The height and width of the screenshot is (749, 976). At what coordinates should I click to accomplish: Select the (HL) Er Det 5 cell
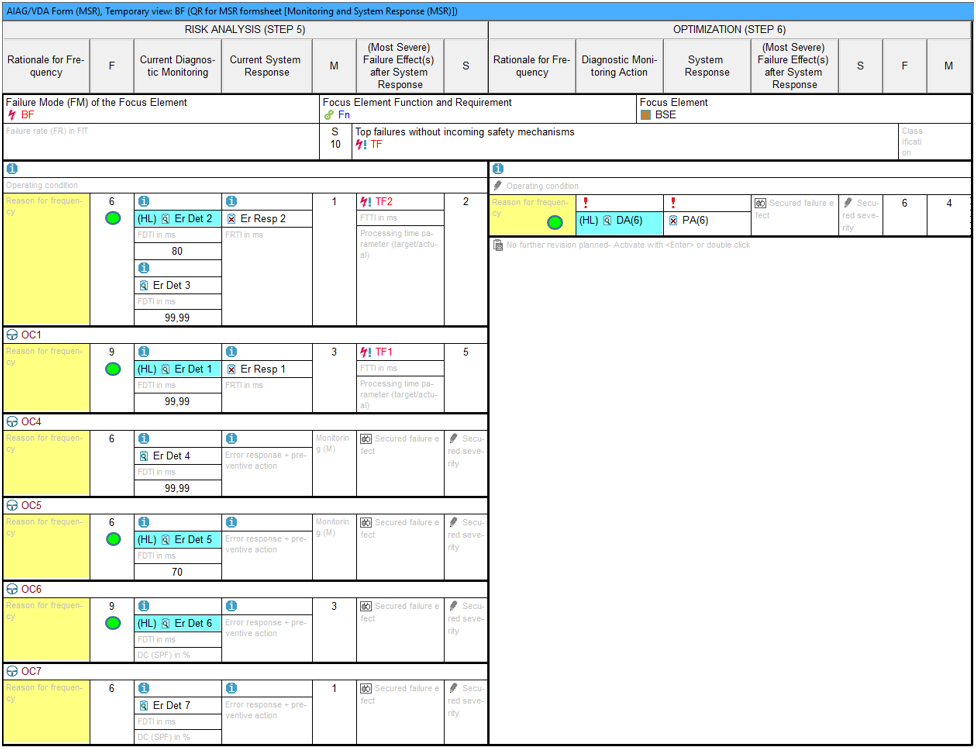click(x=178, y=540)
